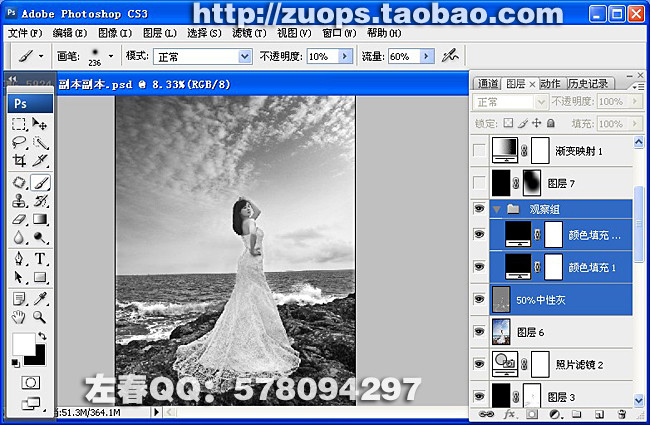The height and width of the screenshot is (425, 650).
Task: Swap foreground and background colors
Action: [42, 335]
